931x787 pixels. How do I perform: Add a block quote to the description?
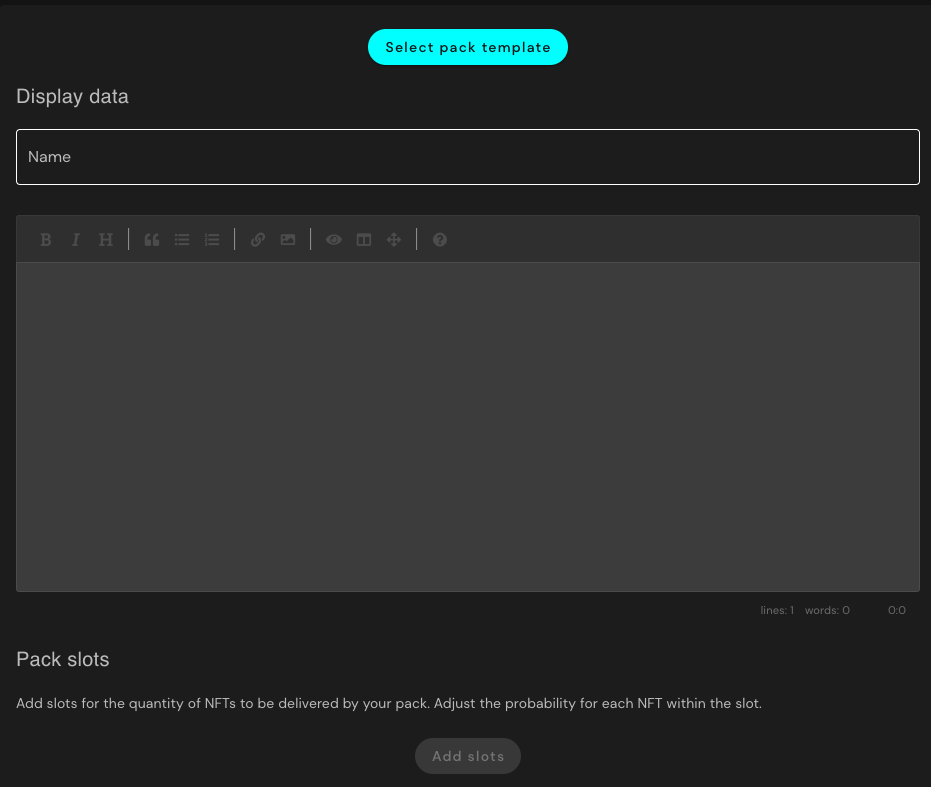click(152, 240)
